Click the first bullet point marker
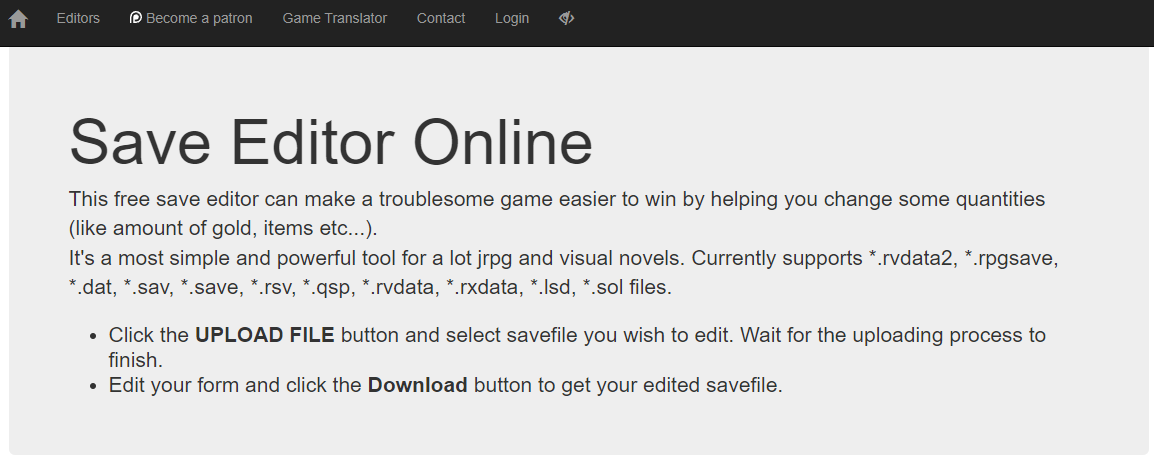 click(x=93, y=336)
